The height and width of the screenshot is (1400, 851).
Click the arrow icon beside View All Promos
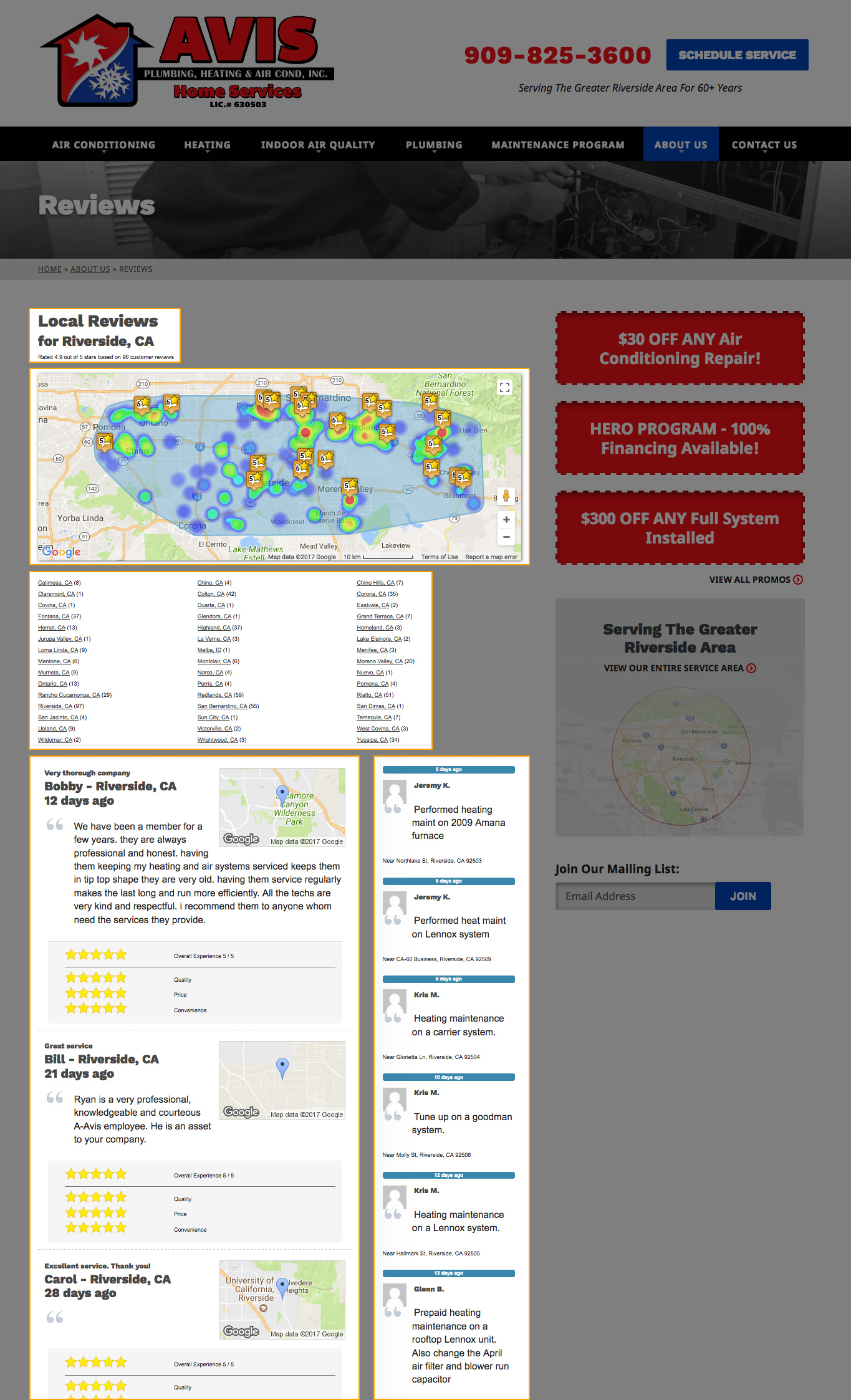tap(798, 580)
